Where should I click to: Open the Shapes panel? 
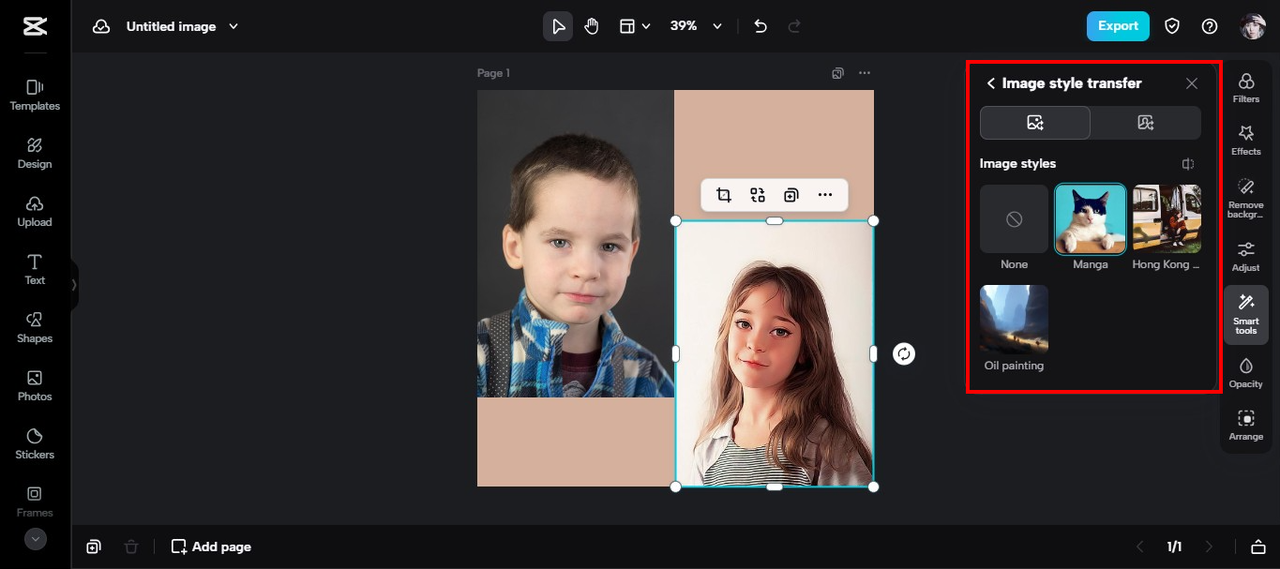35,328
